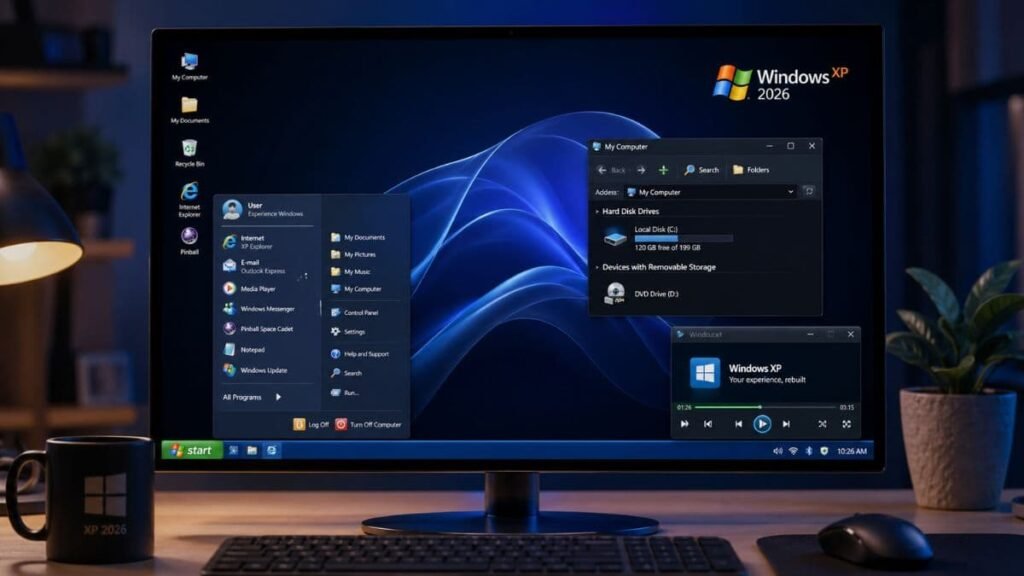The image size is (1024, 576).
Task: Launch Notepad from Start menu
Action: [251, 350]
